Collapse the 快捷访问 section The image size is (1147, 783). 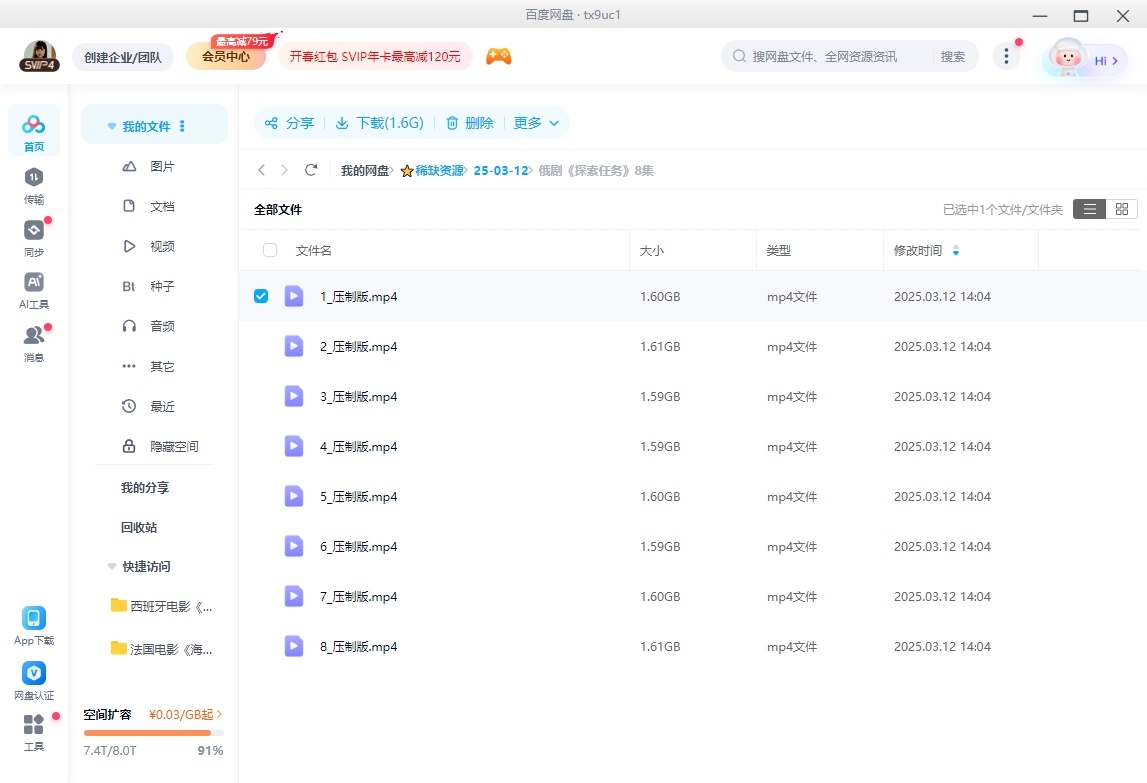(111, 567)
